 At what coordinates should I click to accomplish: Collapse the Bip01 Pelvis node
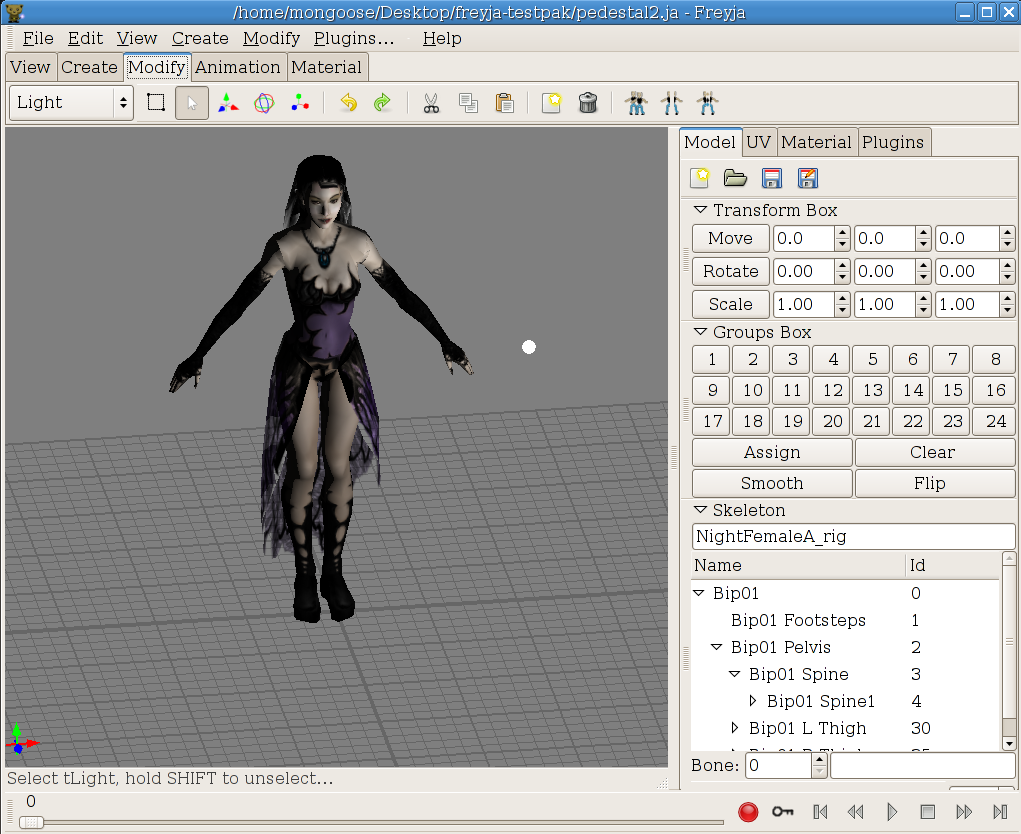(716, 646)
